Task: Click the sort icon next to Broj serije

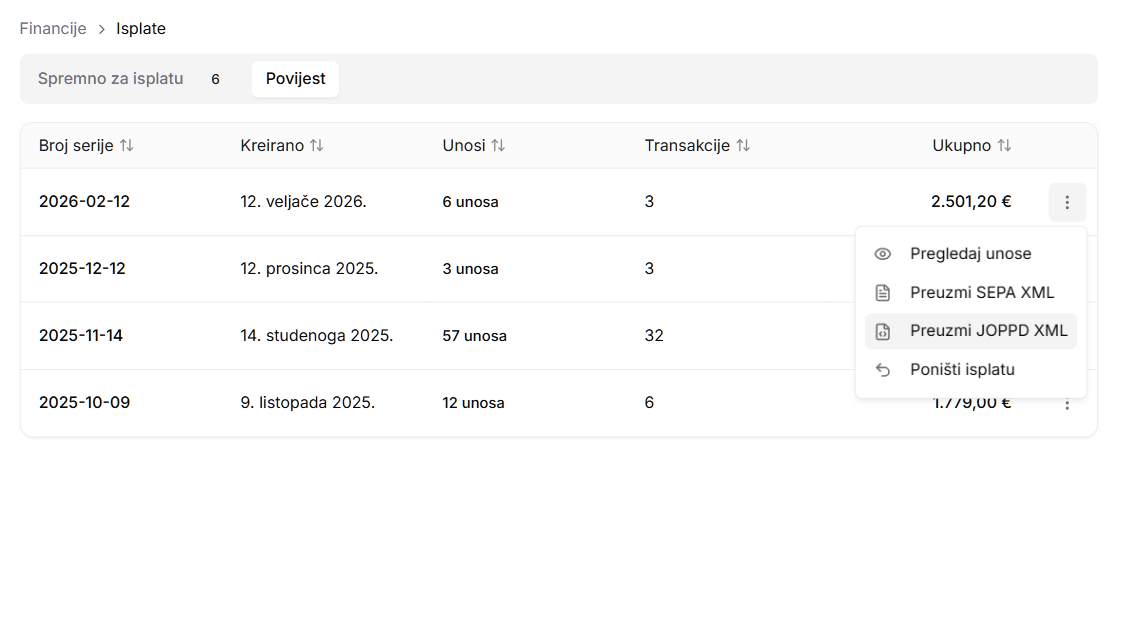Action: 126,146
